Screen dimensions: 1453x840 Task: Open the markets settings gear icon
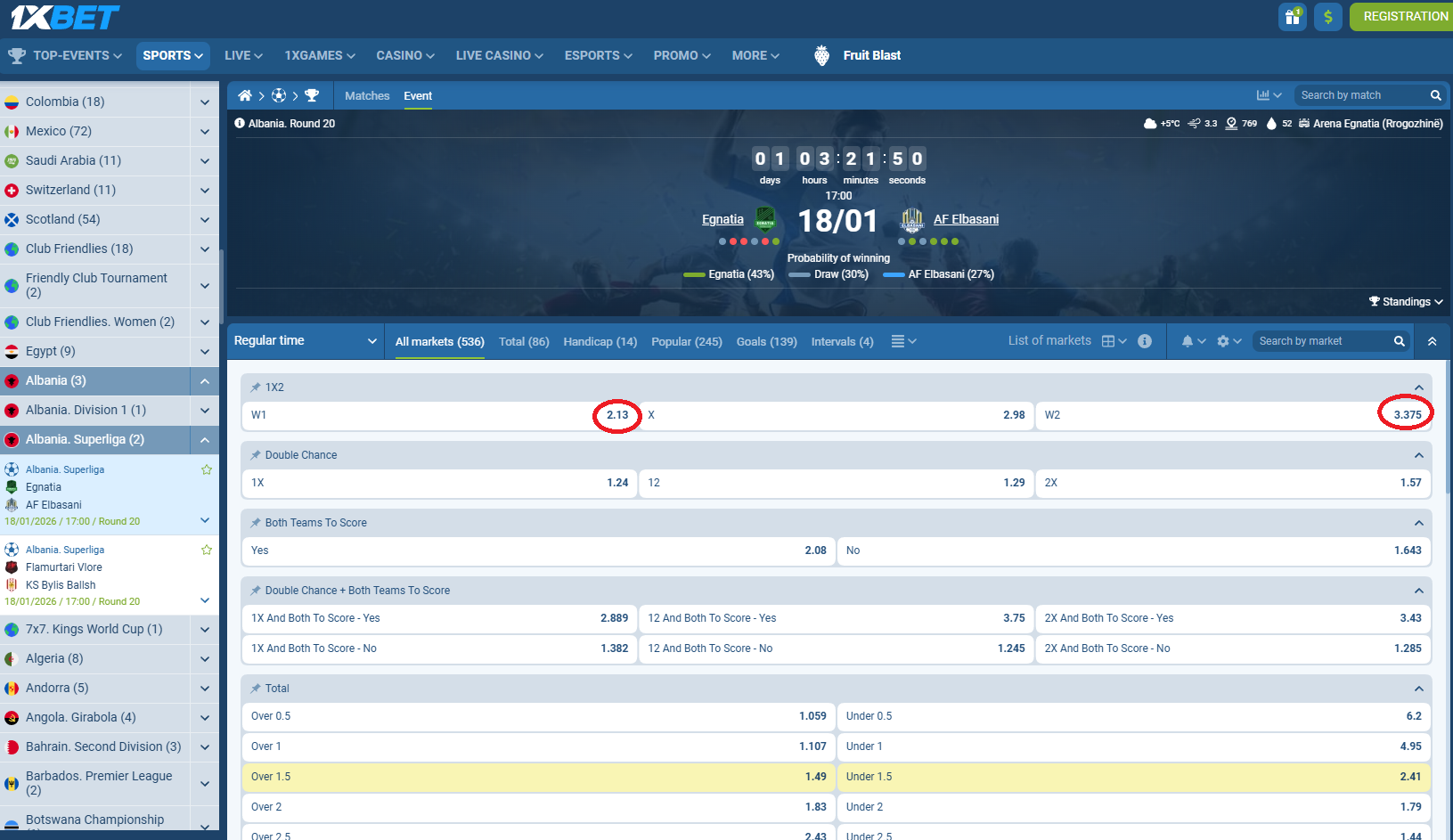1224,341
